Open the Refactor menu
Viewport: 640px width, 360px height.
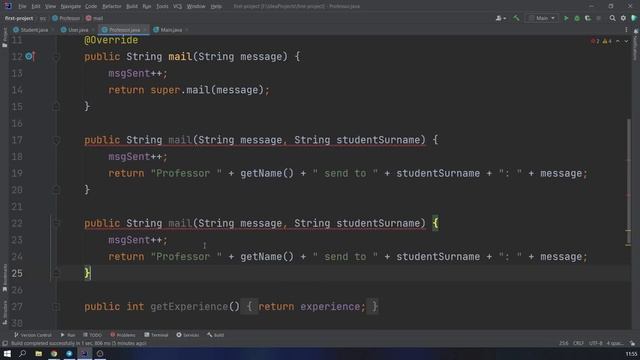pyautogui.click(x=111, y=6)
